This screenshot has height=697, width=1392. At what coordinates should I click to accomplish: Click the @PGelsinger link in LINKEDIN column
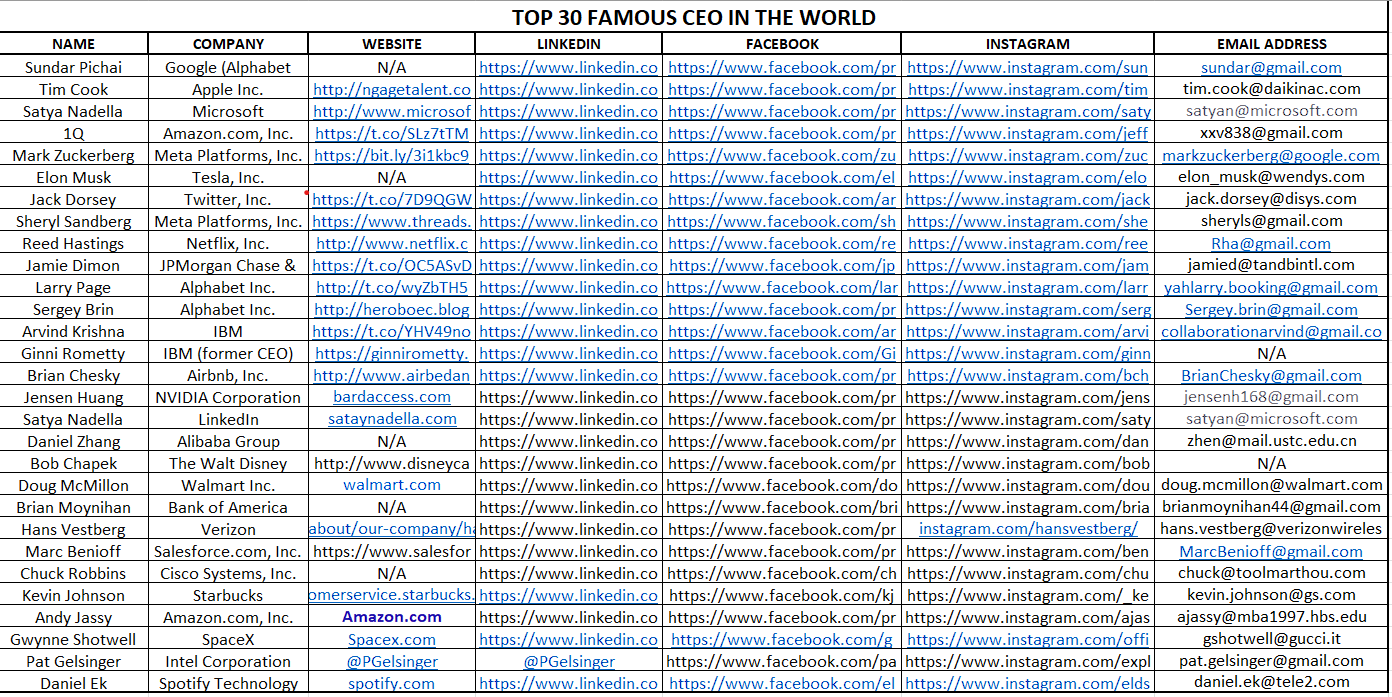click(569, 661)
